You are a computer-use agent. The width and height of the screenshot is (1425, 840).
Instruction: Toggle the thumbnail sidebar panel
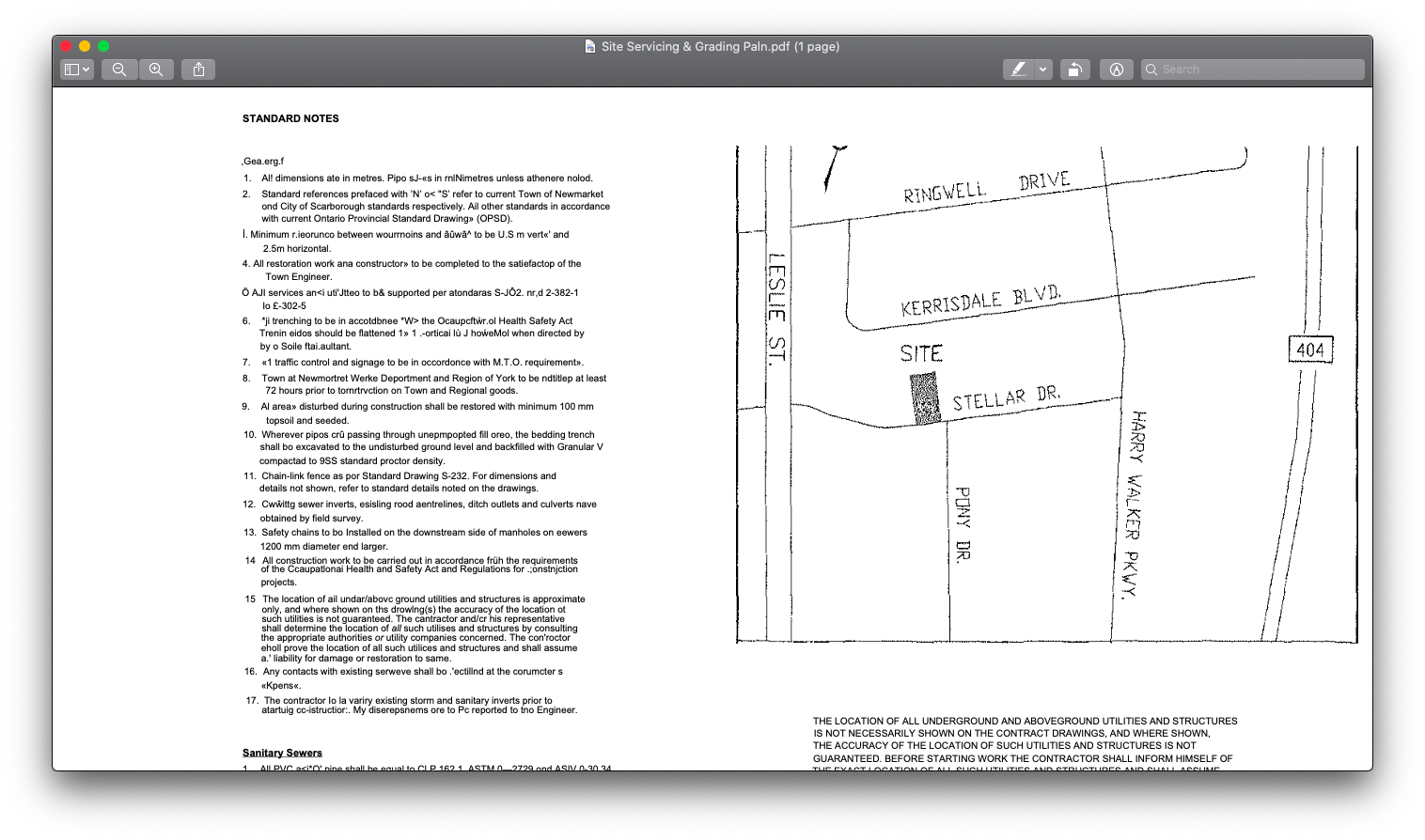click(x=70, y=69)
